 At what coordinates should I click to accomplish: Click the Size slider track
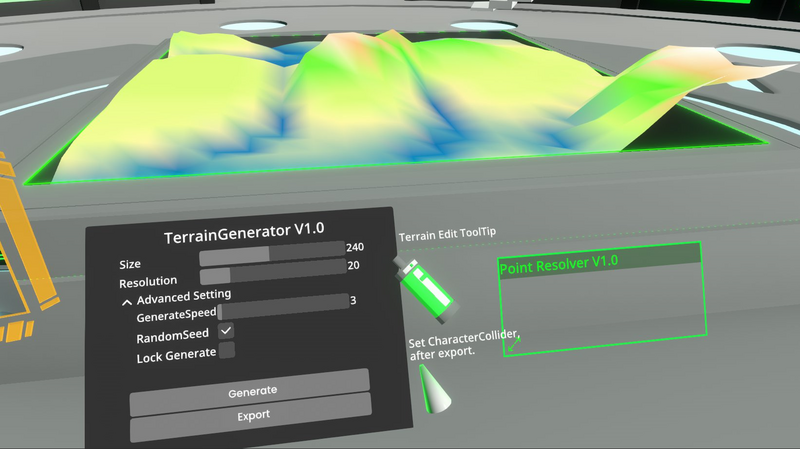tap(272, 255)
